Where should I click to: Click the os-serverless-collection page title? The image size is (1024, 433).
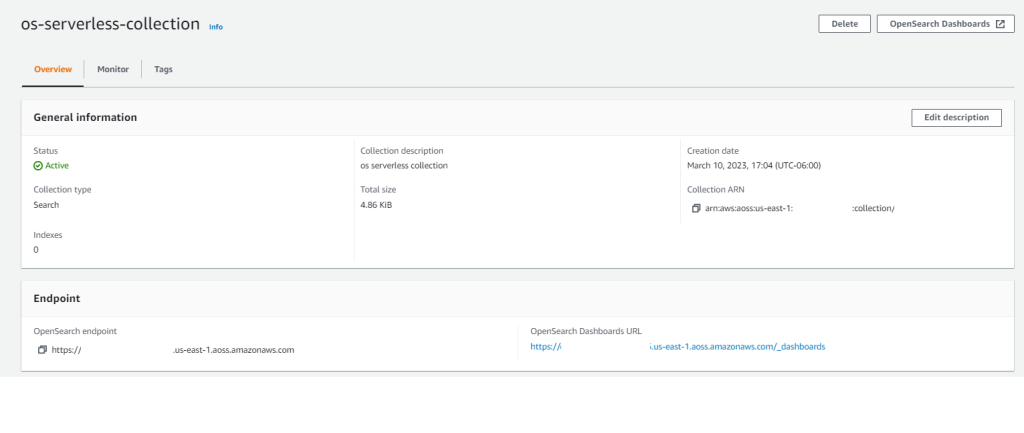111,24
